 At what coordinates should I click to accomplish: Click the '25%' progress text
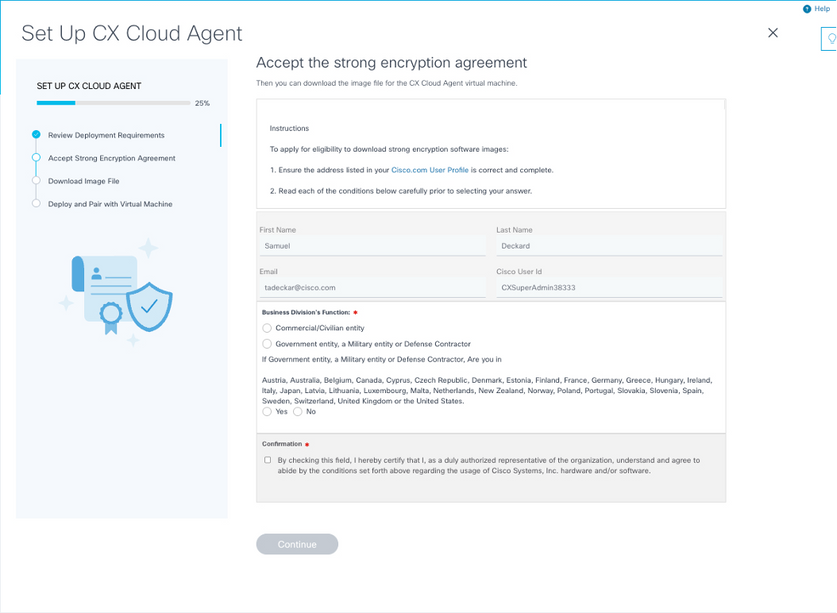(202, 103)
